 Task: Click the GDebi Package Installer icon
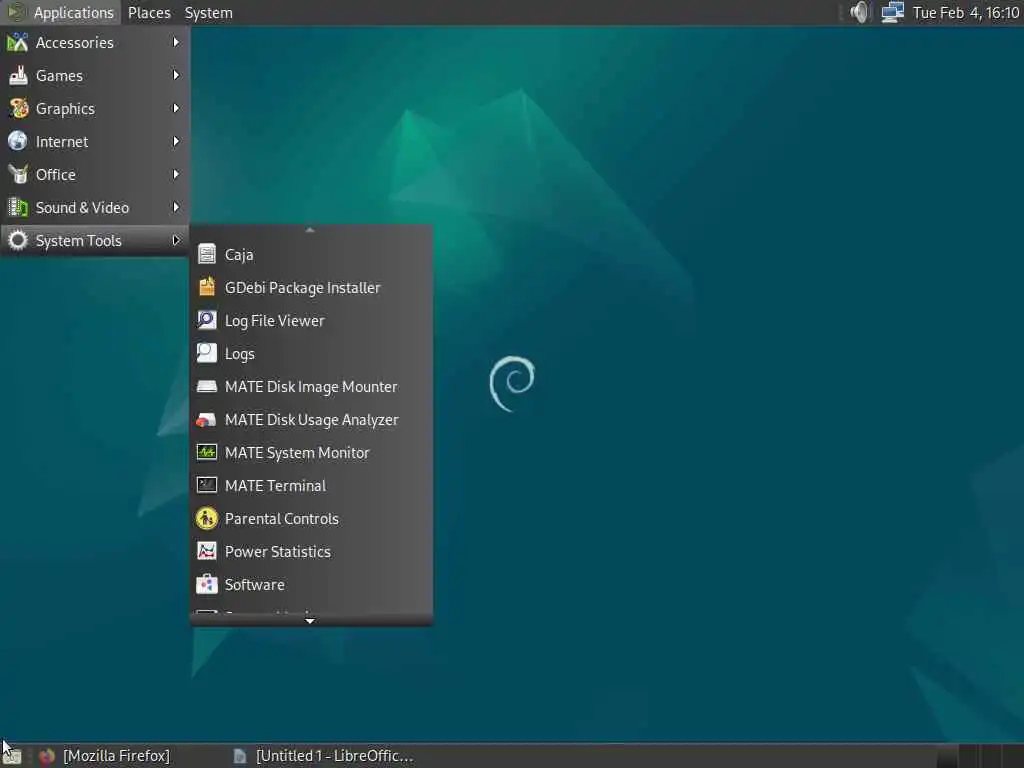pos(207,287)
